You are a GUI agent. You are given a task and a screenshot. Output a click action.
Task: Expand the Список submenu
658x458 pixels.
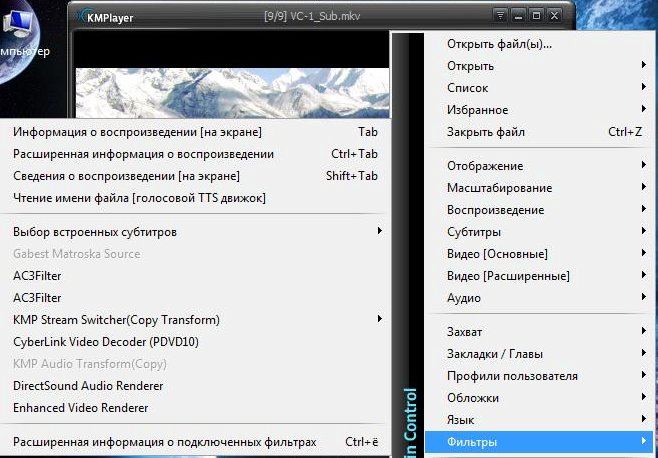[x=539, y=88]
